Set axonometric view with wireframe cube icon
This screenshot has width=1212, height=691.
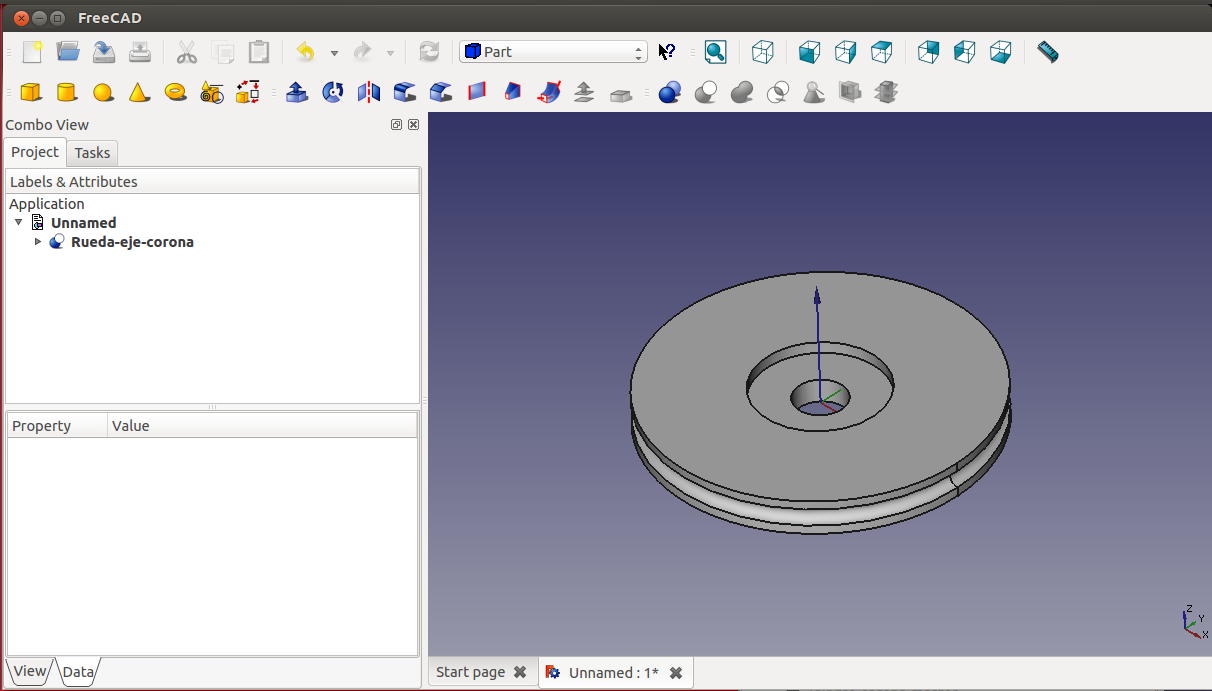point(763,52)
